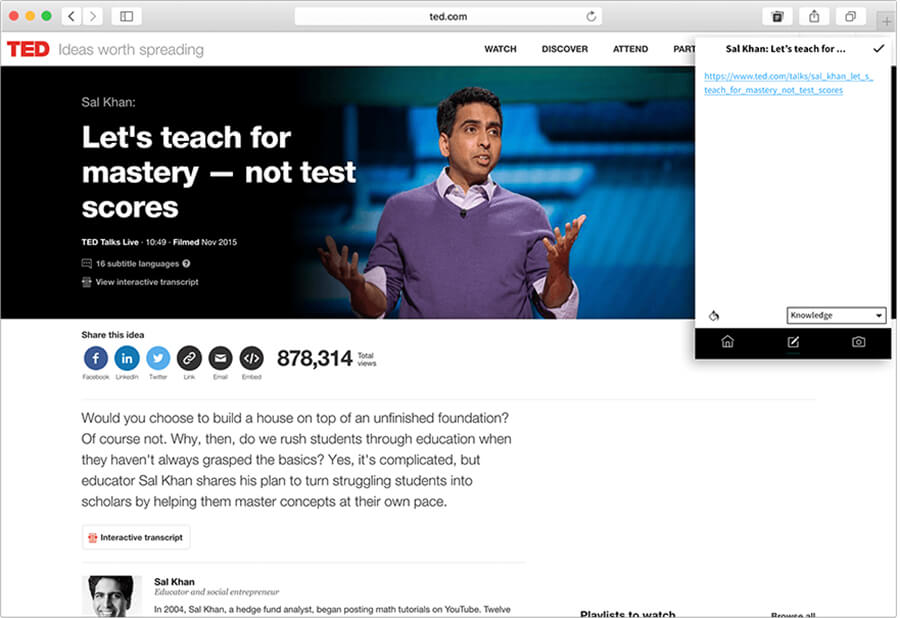Click the talk title Let's teach for mastery

point(219,172)
